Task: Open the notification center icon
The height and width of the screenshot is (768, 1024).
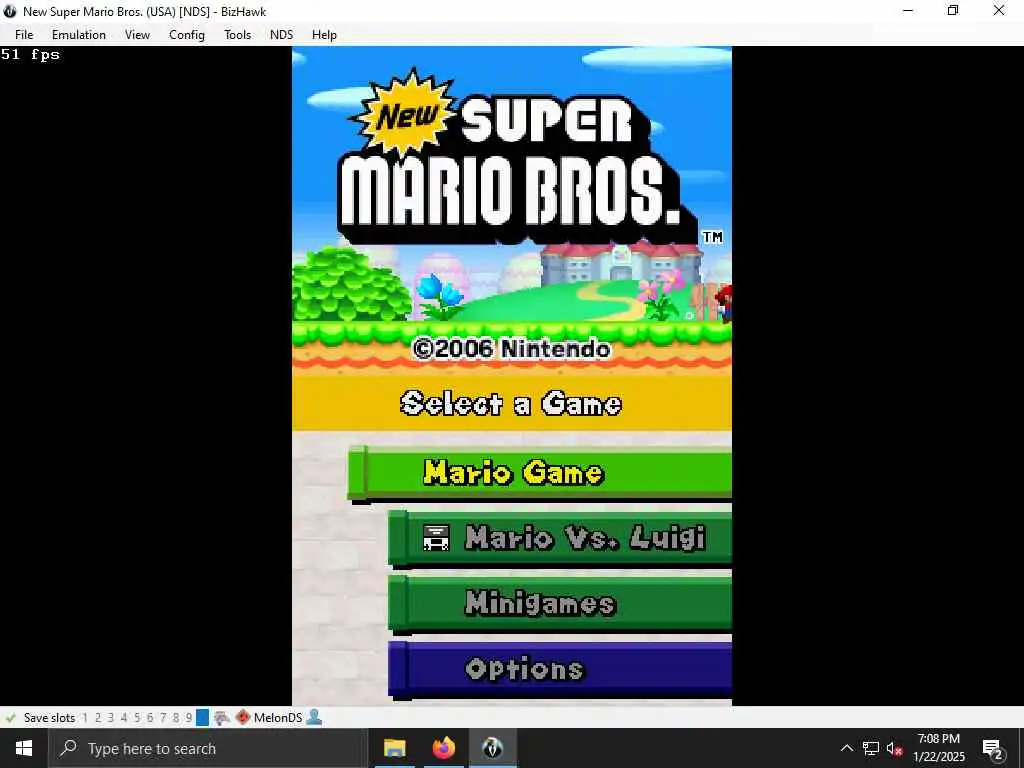Action: 993,749
